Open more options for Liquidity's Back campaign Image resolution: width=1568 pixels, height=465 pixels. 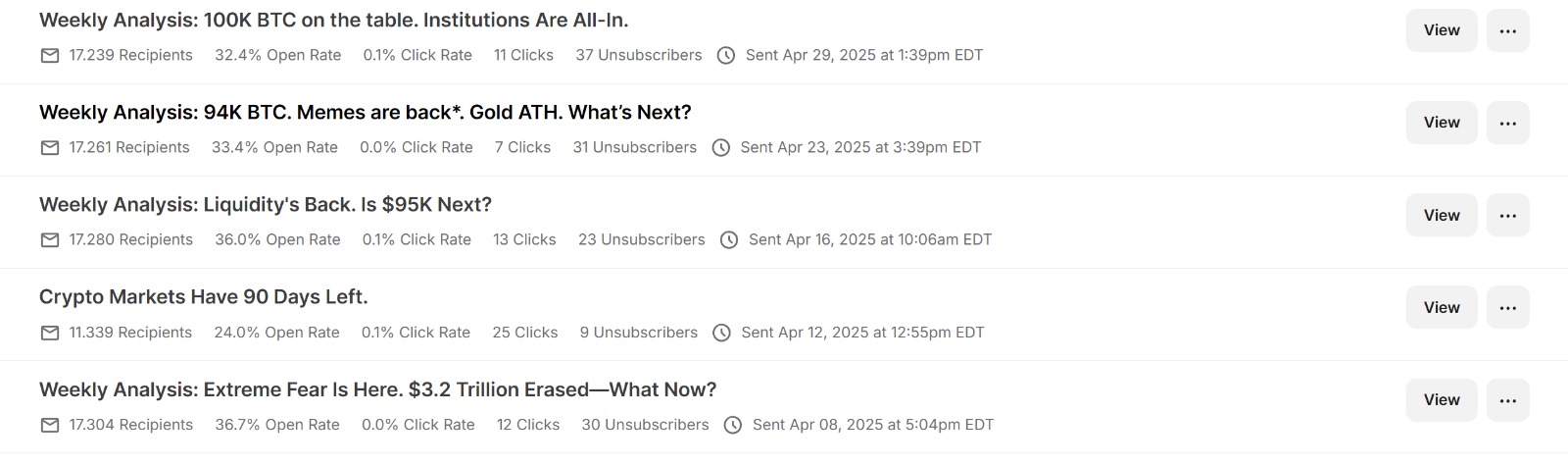[1507, 216]
